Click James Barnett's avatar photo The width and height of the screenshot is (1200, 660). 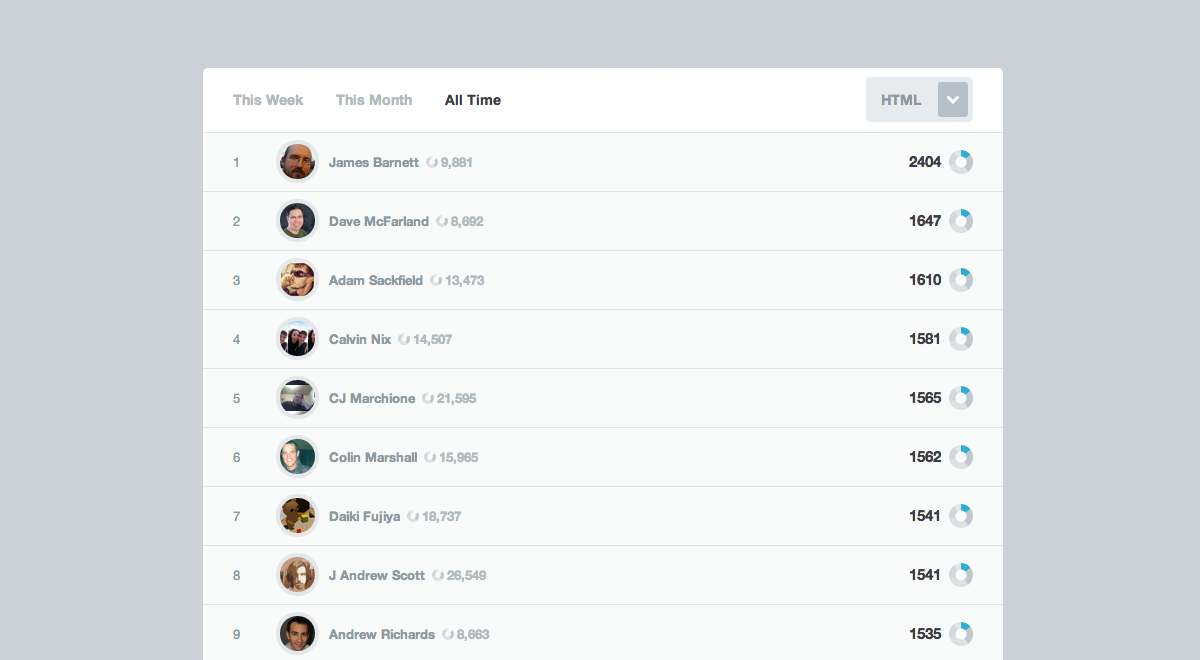(297, 162)
